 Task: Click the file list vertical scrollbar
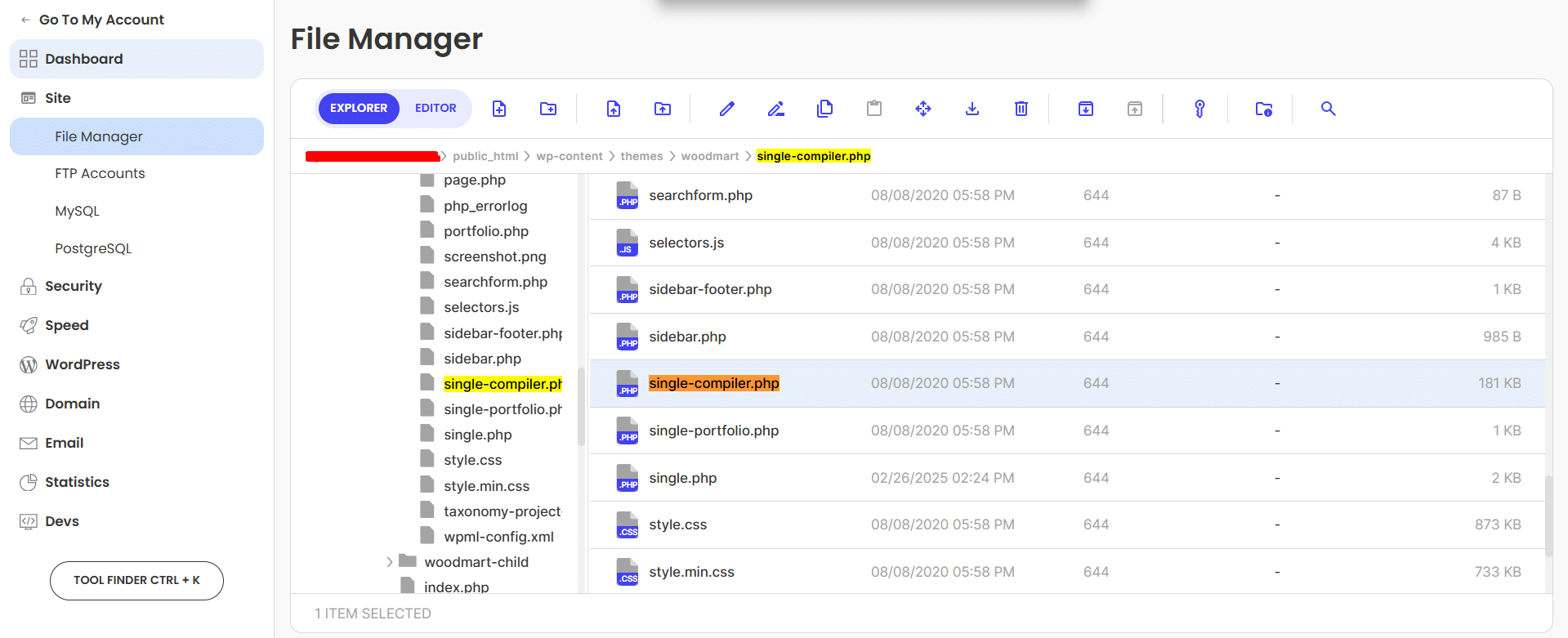(x=1548, y=515)
